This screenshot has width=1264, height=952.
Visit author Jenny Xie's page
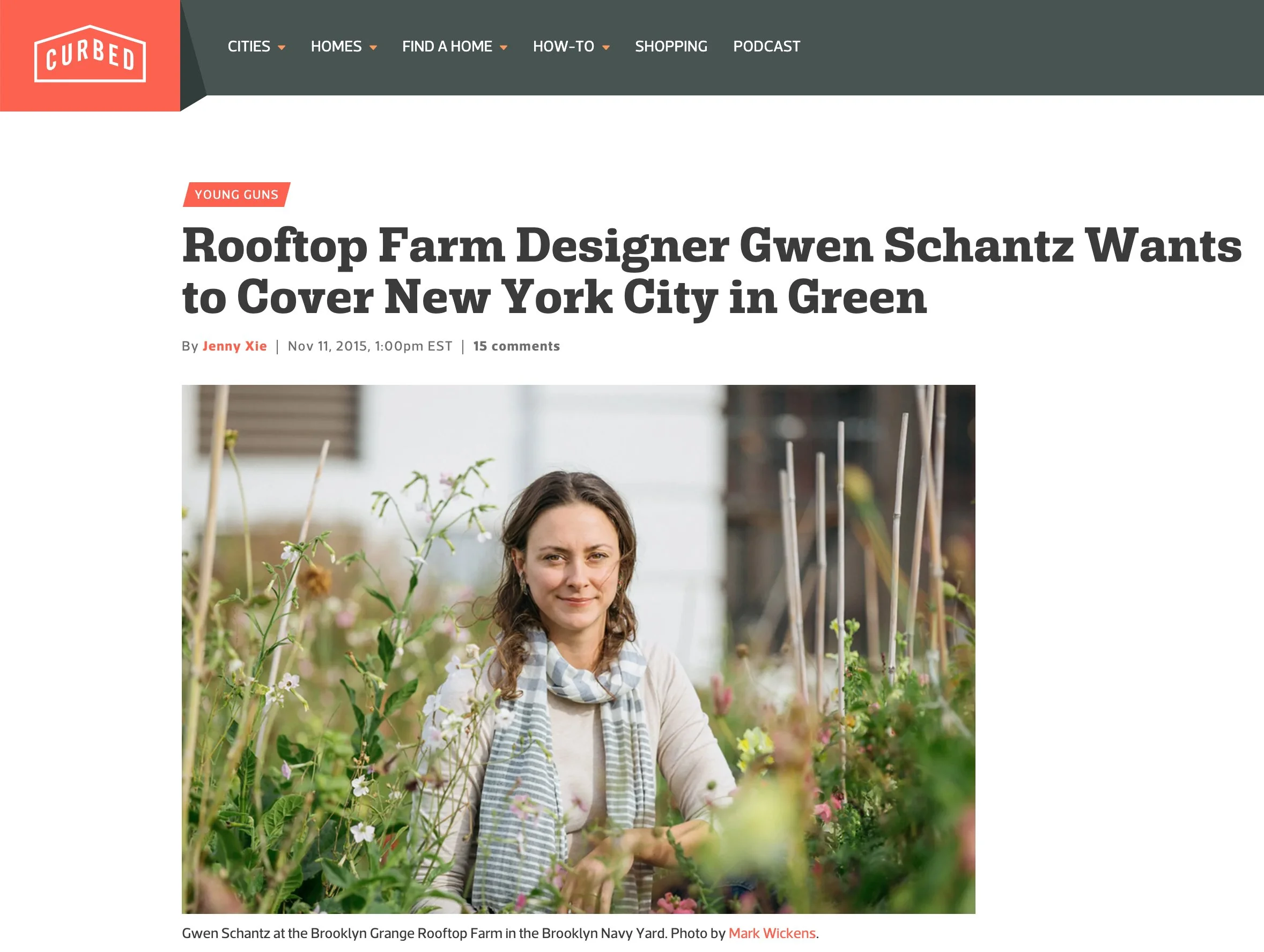coord(234,346)
